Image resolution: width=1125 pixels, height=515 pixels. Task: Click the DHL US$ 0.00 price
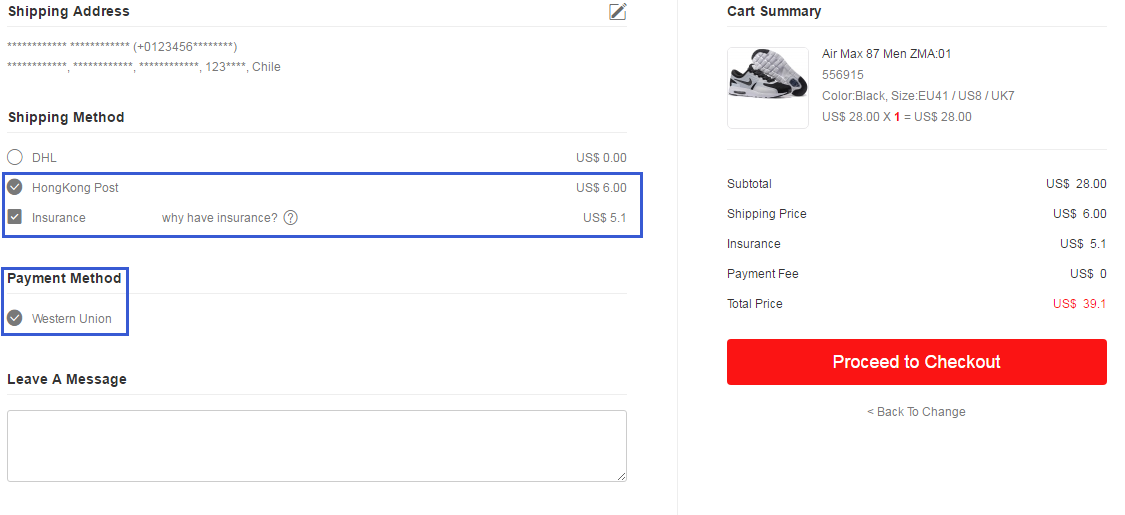(x=601, y=158)
